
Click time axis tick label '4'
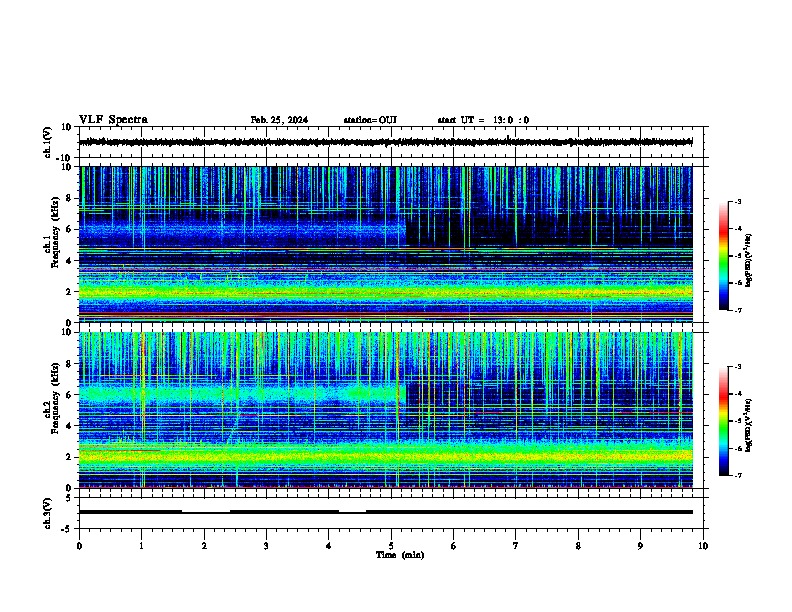coord(328,546)
